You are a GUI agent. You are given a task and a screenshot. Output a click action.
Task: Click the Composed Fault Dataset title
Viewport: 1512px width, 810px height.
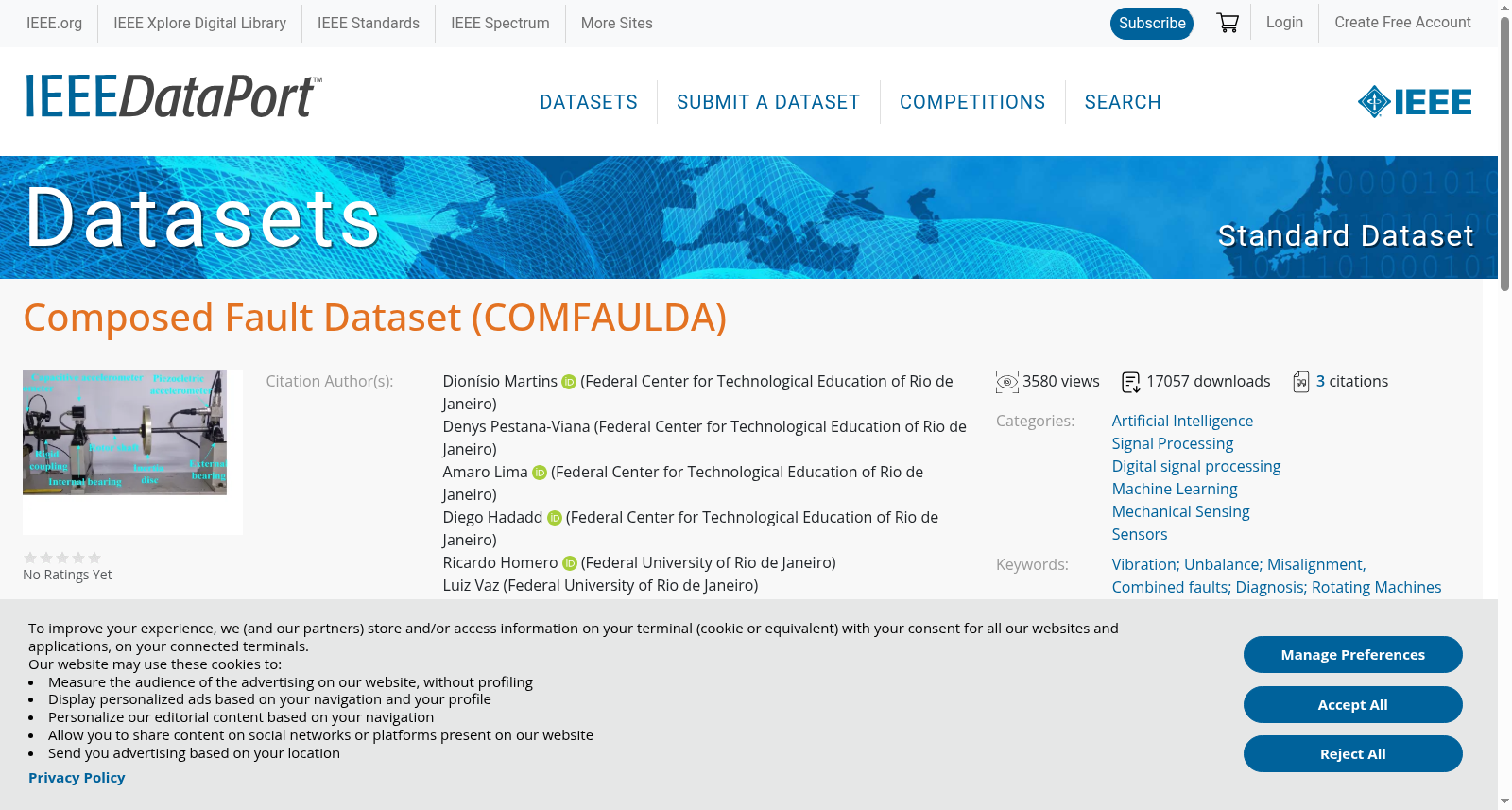click(375, 318)
